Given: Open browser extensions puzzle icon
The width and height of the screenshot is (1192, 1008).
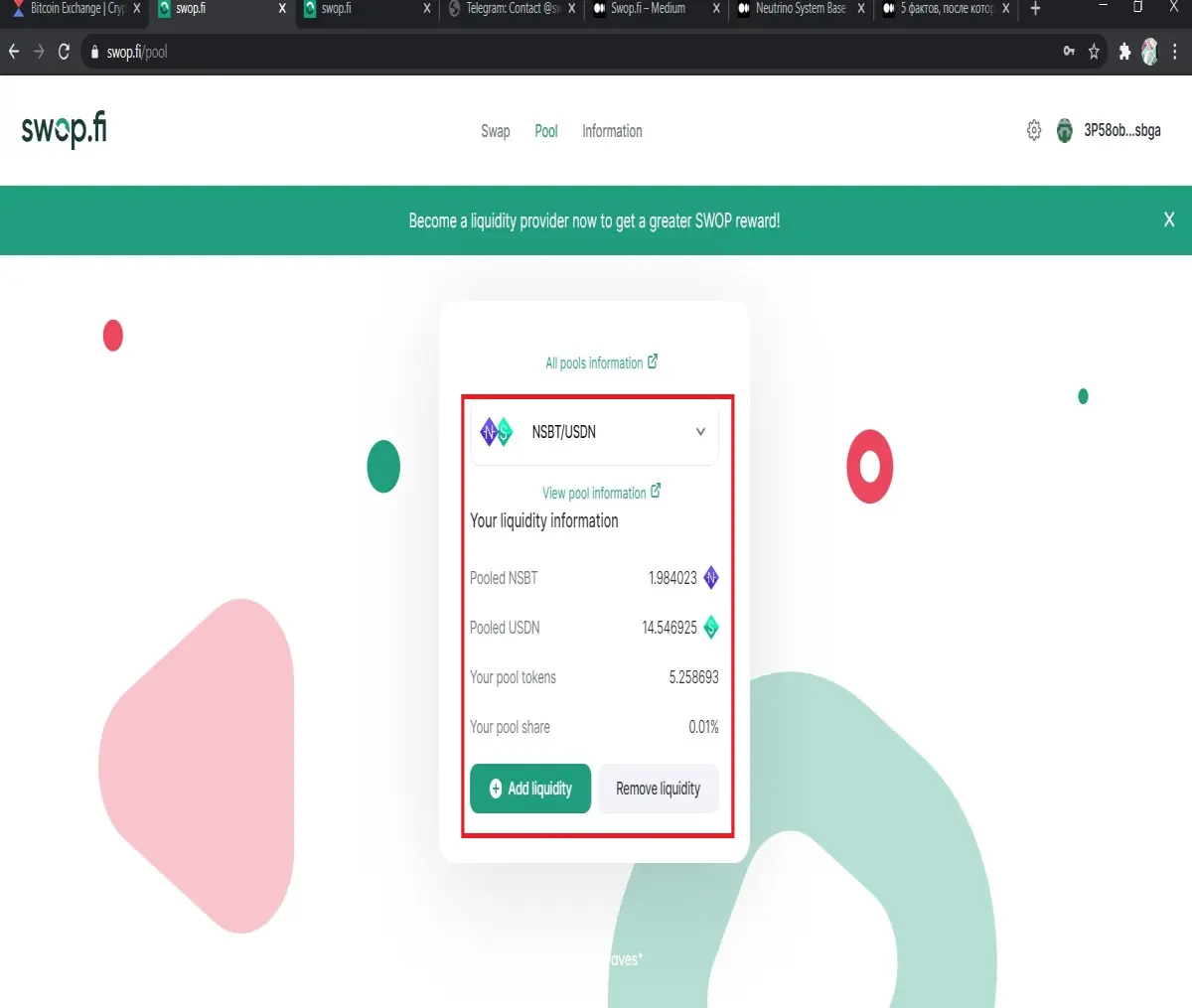Looking at the screenshot, I should (1124, 51).
